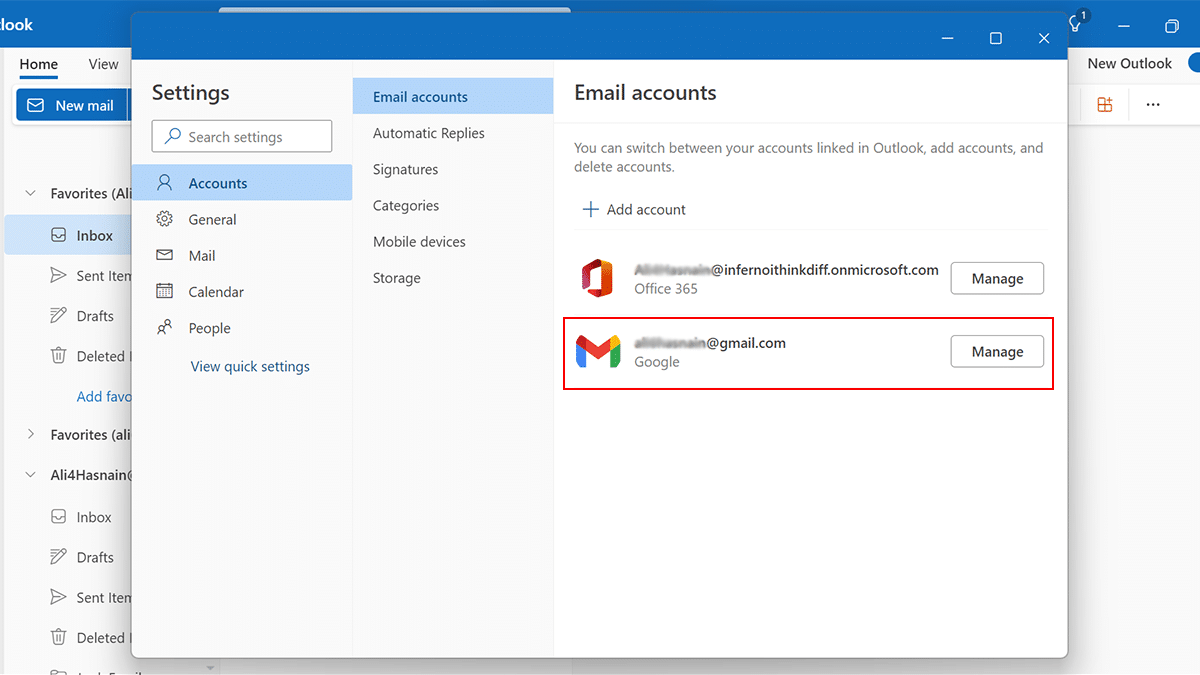Collapse the first Favorites folder group
The width and height of the screenshot is (1200, 675).
click(x=31, y=194)
